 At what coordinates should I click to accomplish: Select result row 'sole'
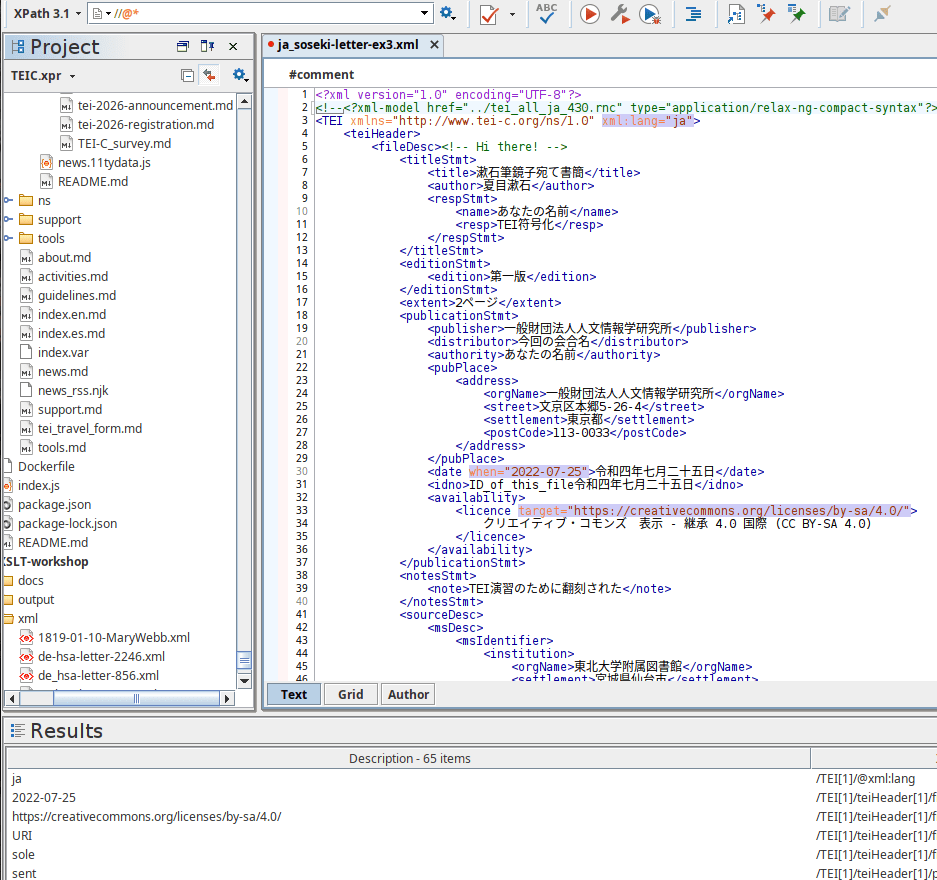(x=409, y=854)
